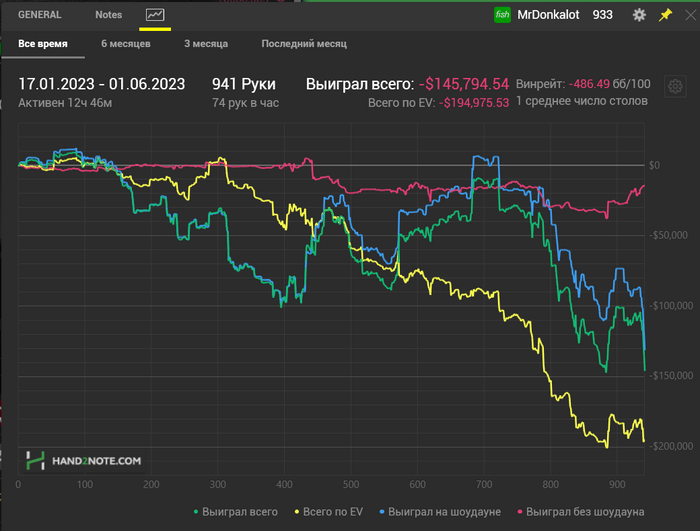Viewport: 700px width, 531px height.
Task: Open chart settings gear near winrate
Action: coord(675,86)
